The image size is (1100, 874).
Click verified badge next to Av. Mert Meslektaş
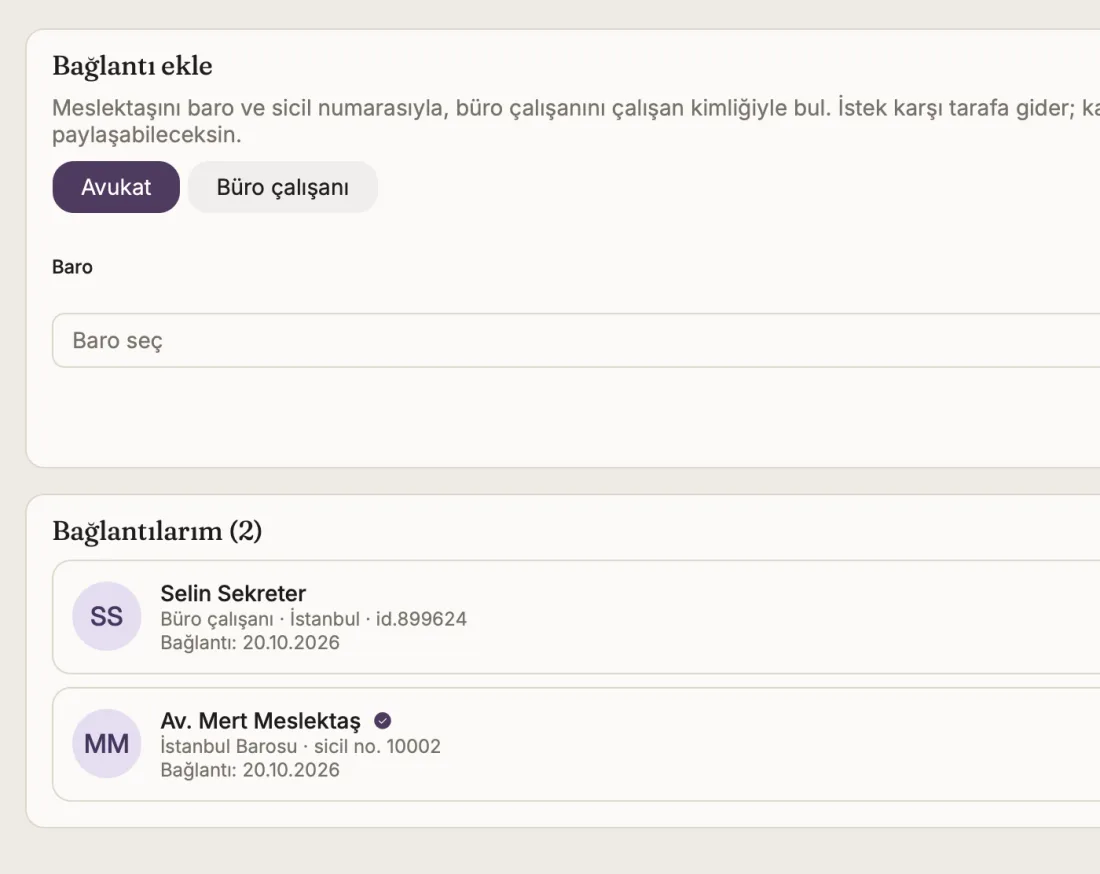click(382, 720)
